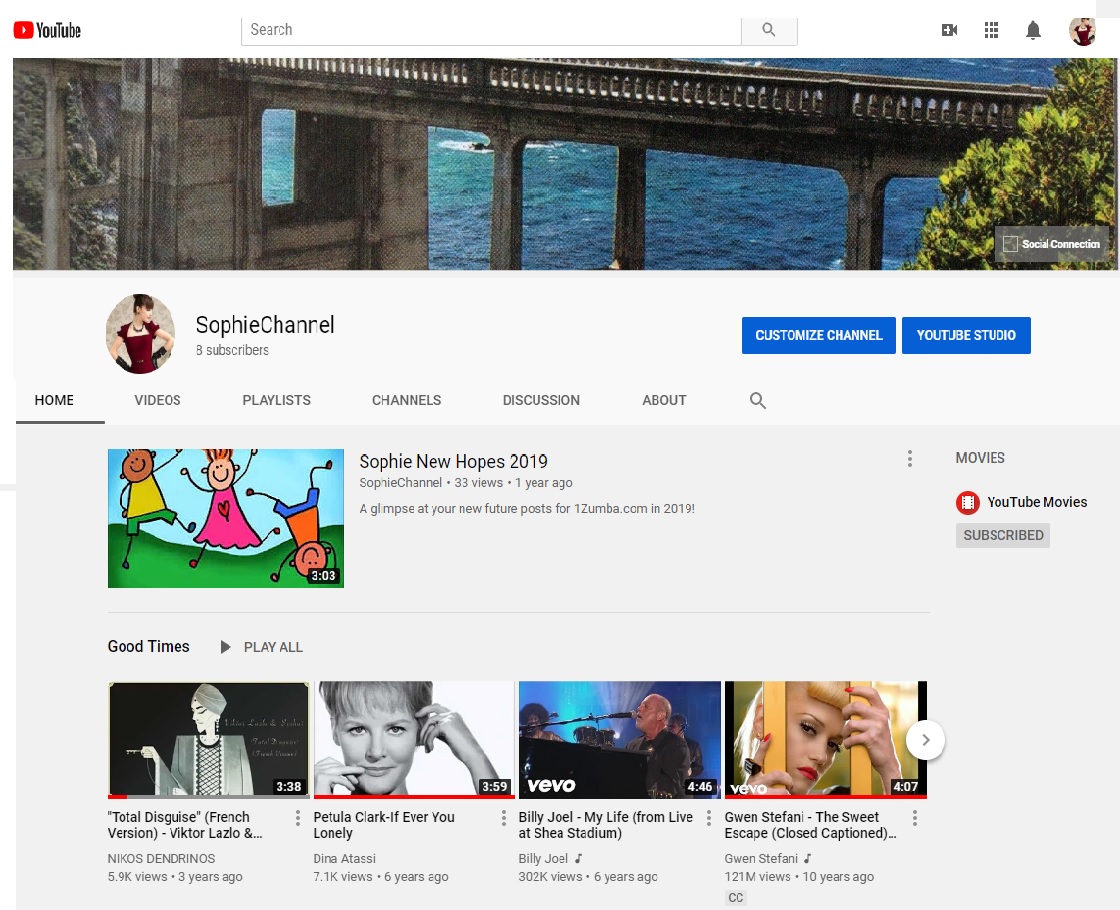Open account avatar menu in header
This screenshot has height=910, width=1120.
tap(1082, 31)
